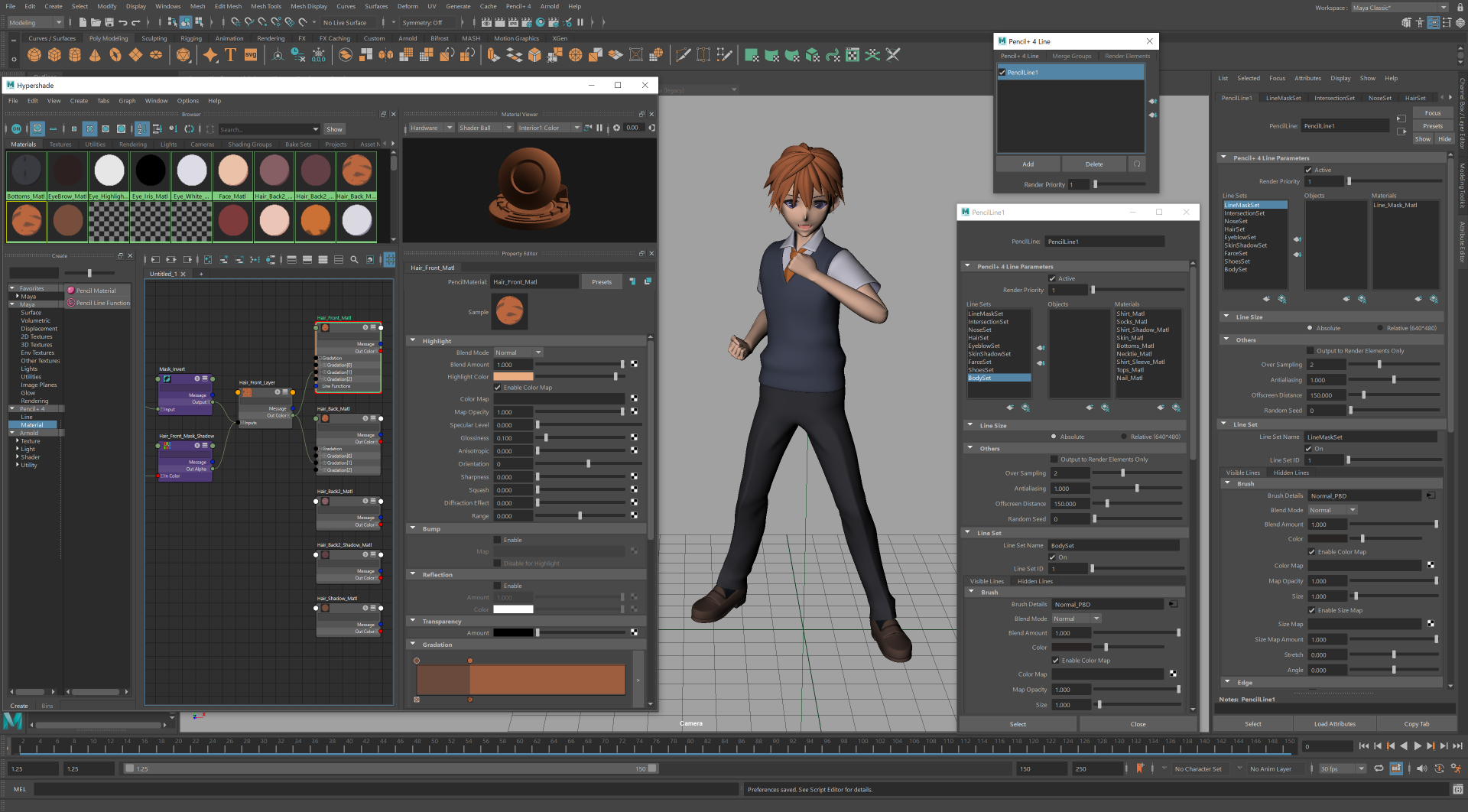Open a scene with the folder icon

click(x=96, y=22)
